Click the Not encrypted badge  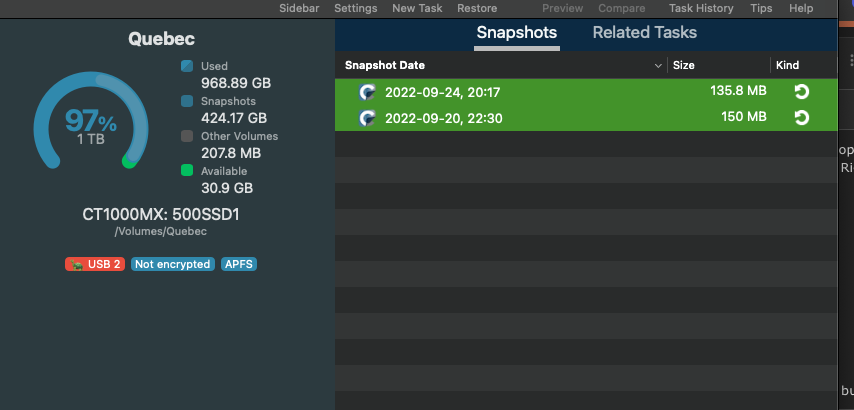173,264
